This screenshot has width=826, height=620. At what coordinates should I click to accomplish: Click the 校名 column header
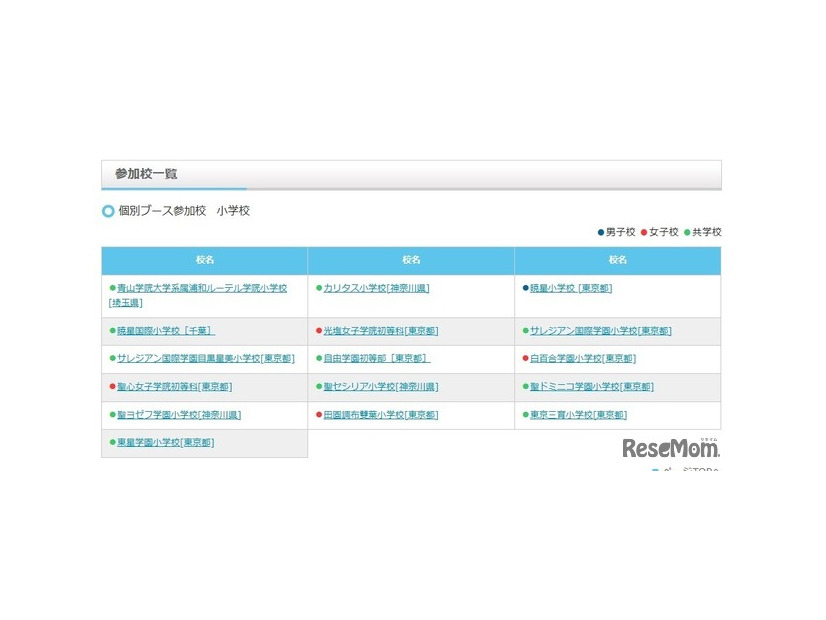pos(205,259)
